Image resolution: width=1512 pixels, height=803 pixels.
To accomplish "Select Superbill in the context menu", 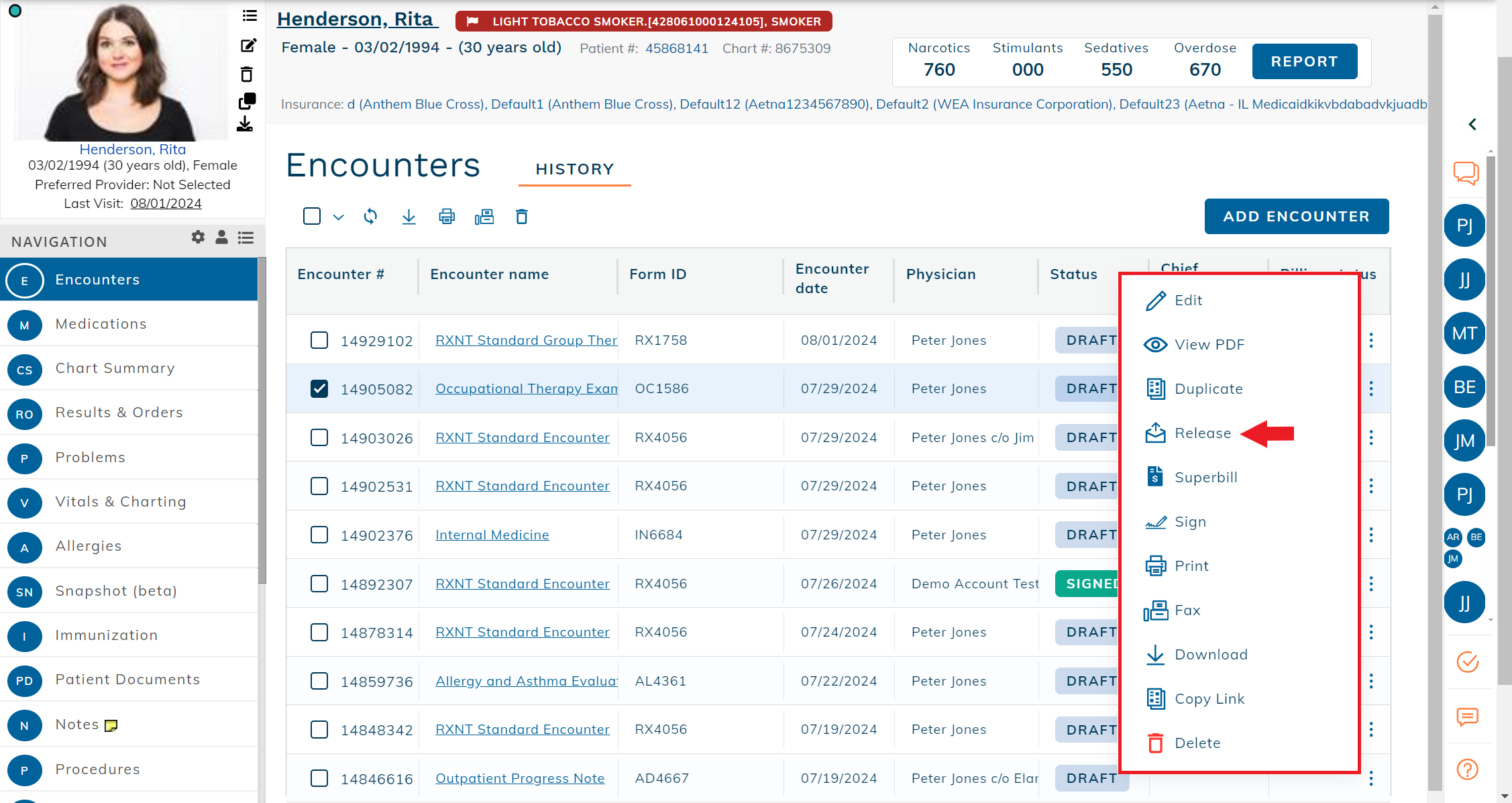I will click(x=1205, y=478).
